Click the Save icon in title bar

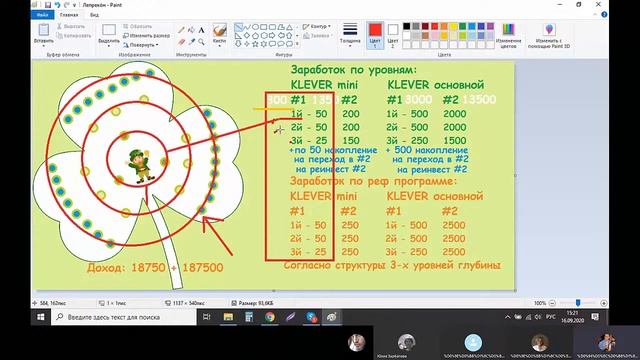48,5
